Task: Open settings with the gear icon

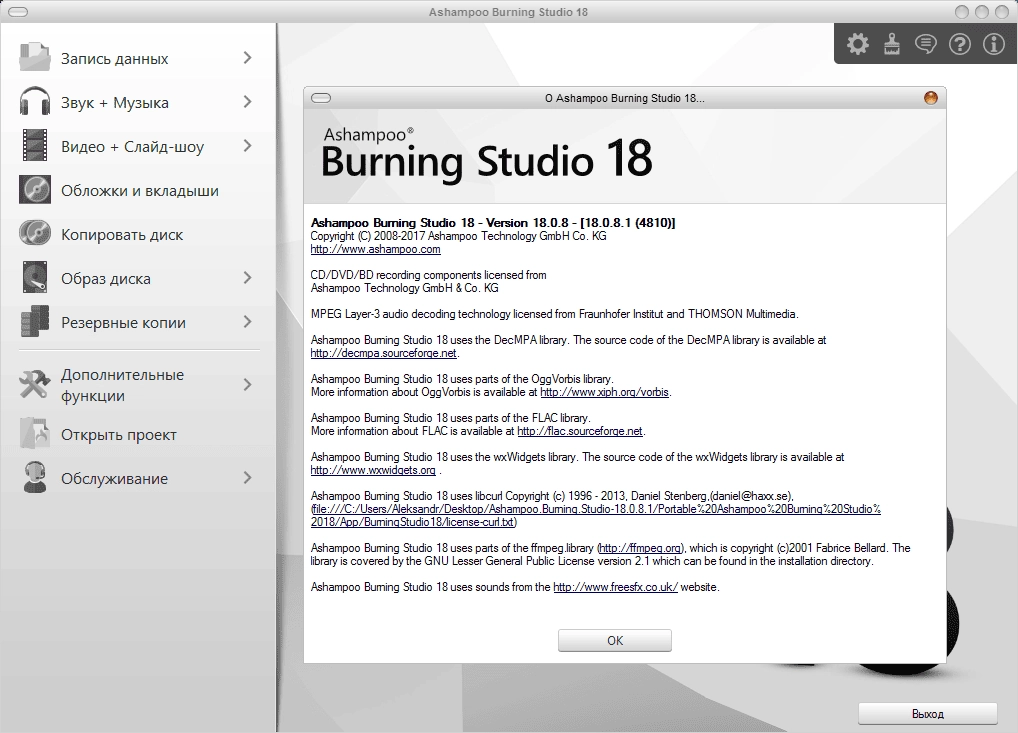Action: (x=858, y=43)
